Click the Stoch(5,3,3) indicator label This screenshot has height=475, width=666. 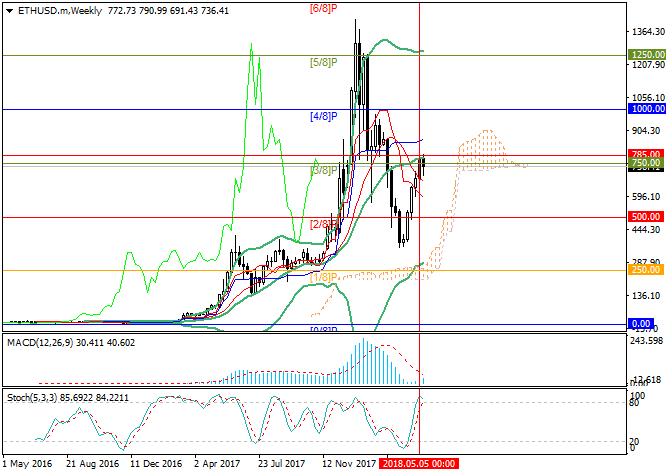click(x=42, y=397)
